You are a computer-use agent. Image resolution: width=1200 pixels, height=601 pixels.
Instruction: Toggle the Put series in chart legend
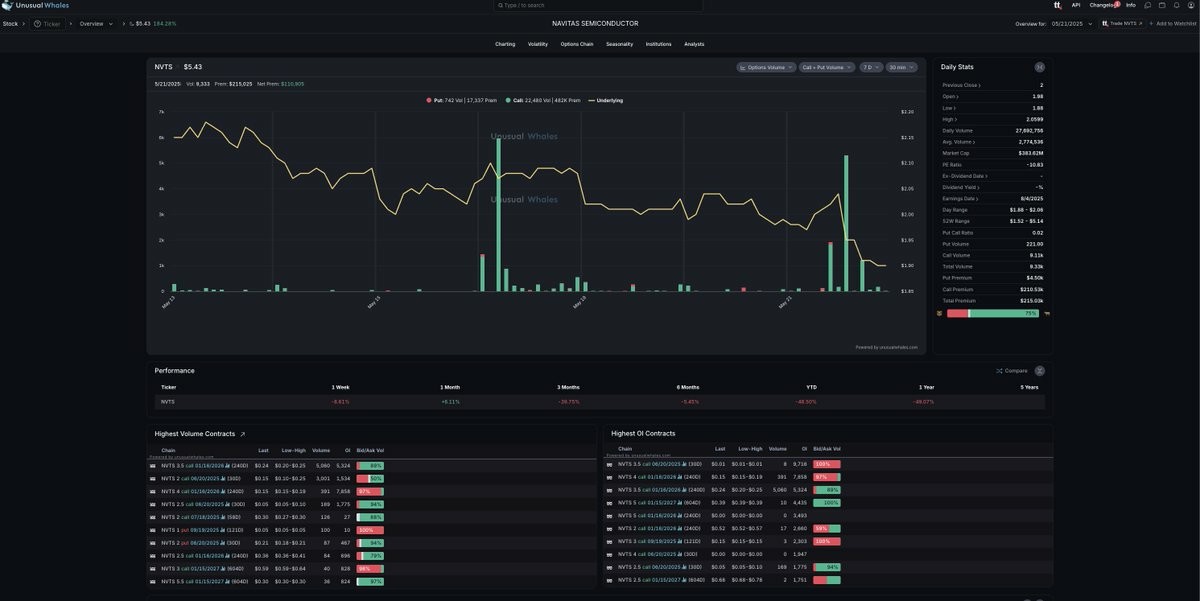tap(462, 100)
